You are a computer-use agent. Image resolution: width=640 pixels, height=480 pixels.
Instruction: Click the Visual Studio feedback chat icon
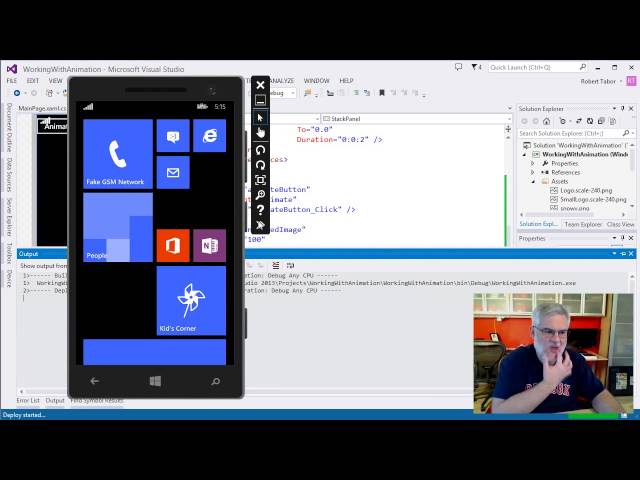tap(458, 67)
